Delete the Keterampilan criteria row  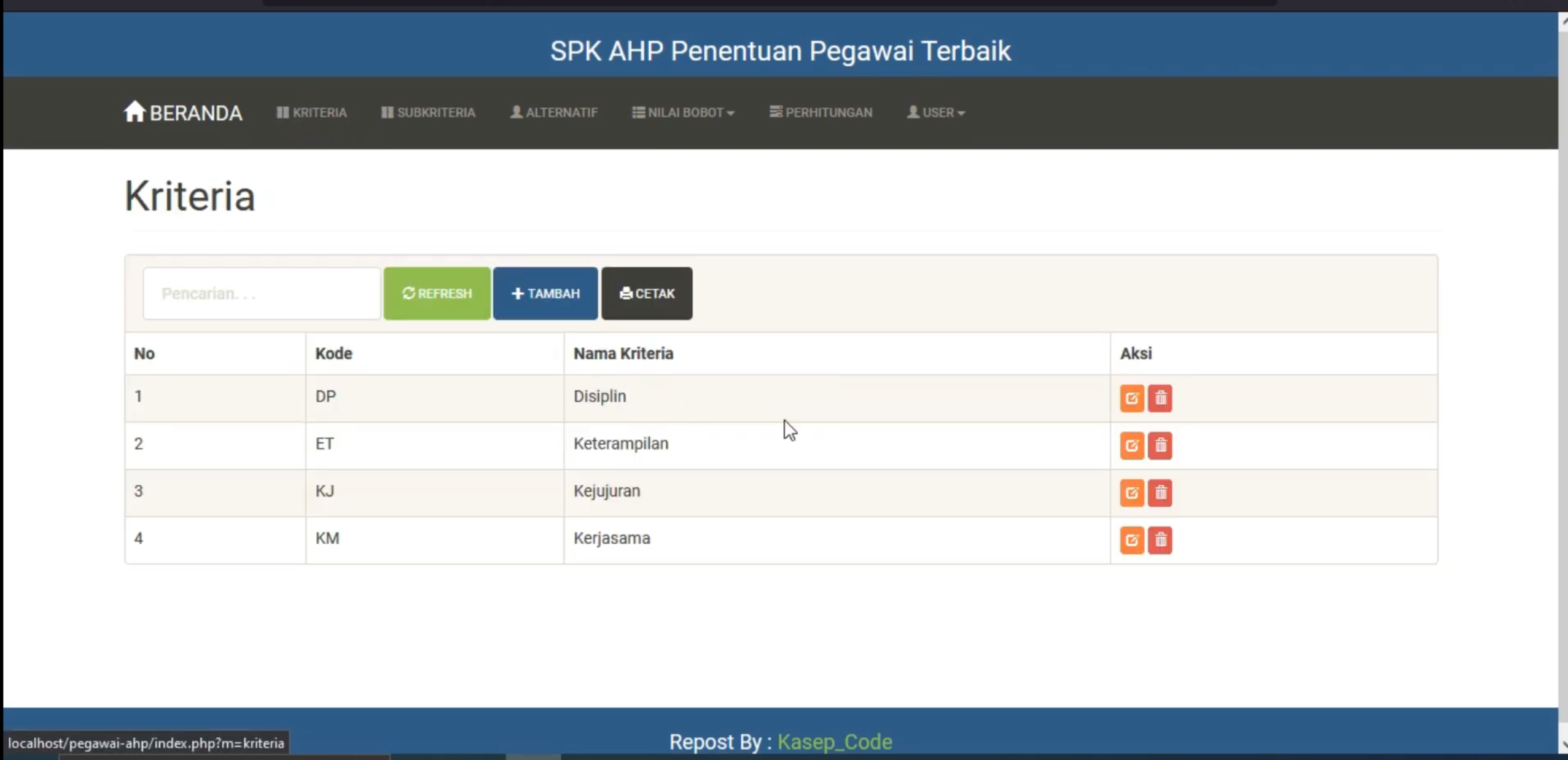coord(1160,445)
